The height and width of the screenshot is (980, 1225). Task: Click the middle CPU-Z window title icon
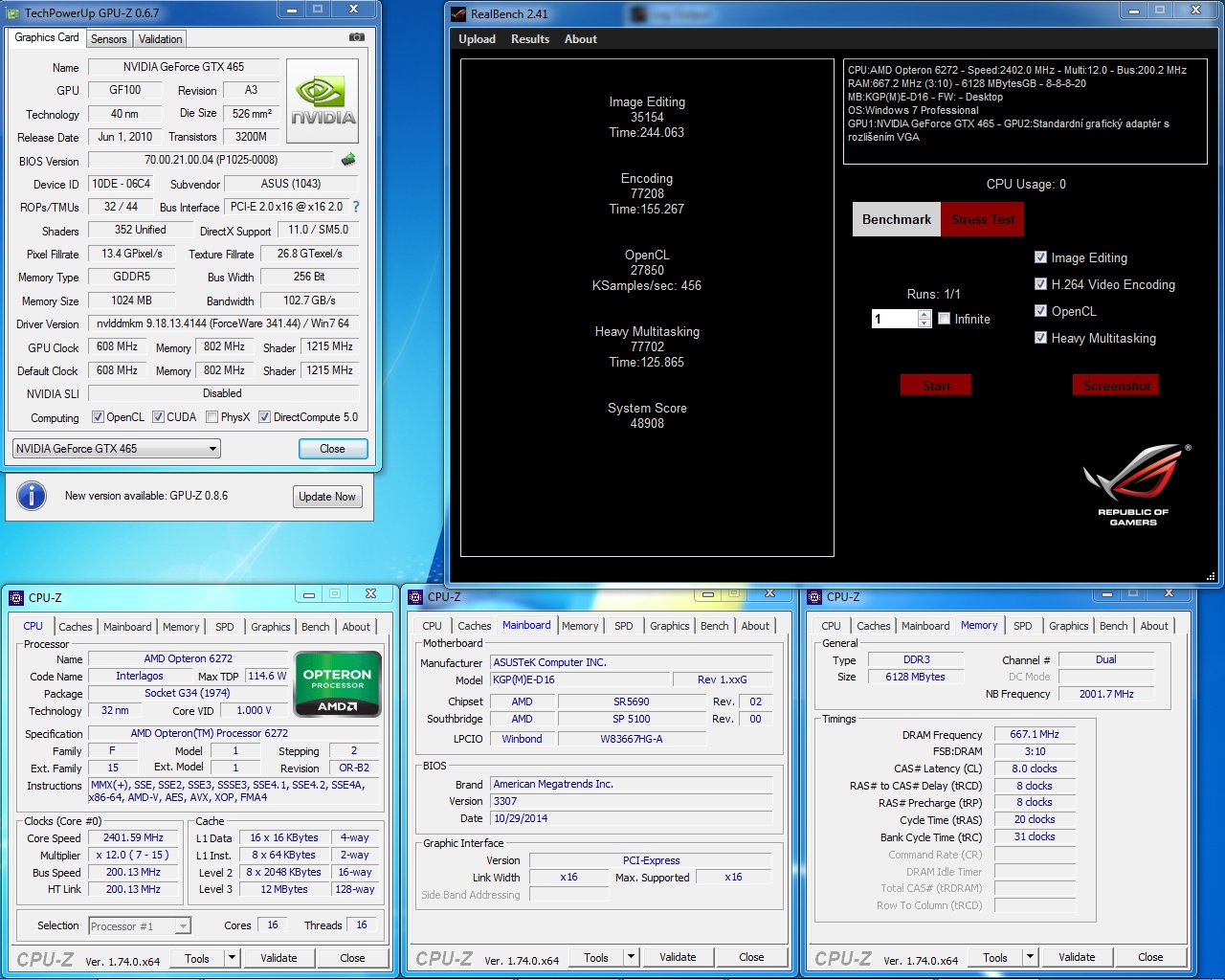(415, 596)
